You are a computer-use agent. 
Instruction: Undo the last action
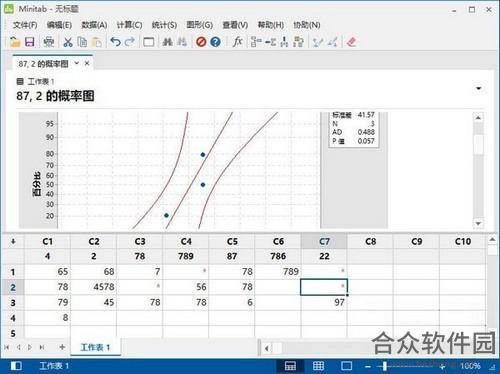pos(115,42)
